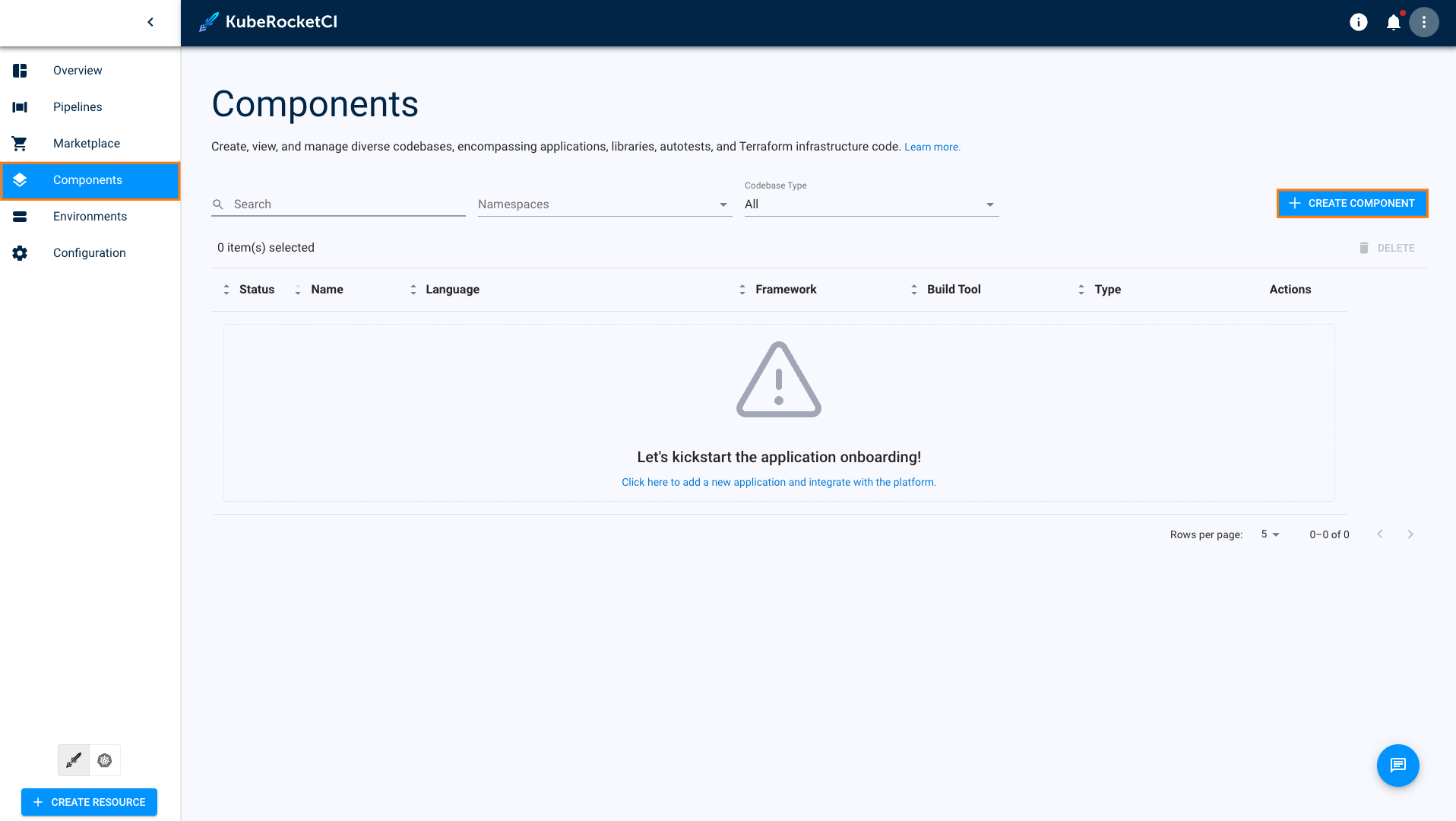Viewport: 1456px width, 821px height.
Task: Open the Codebase Type dropdown
Action: pos(870,204)
